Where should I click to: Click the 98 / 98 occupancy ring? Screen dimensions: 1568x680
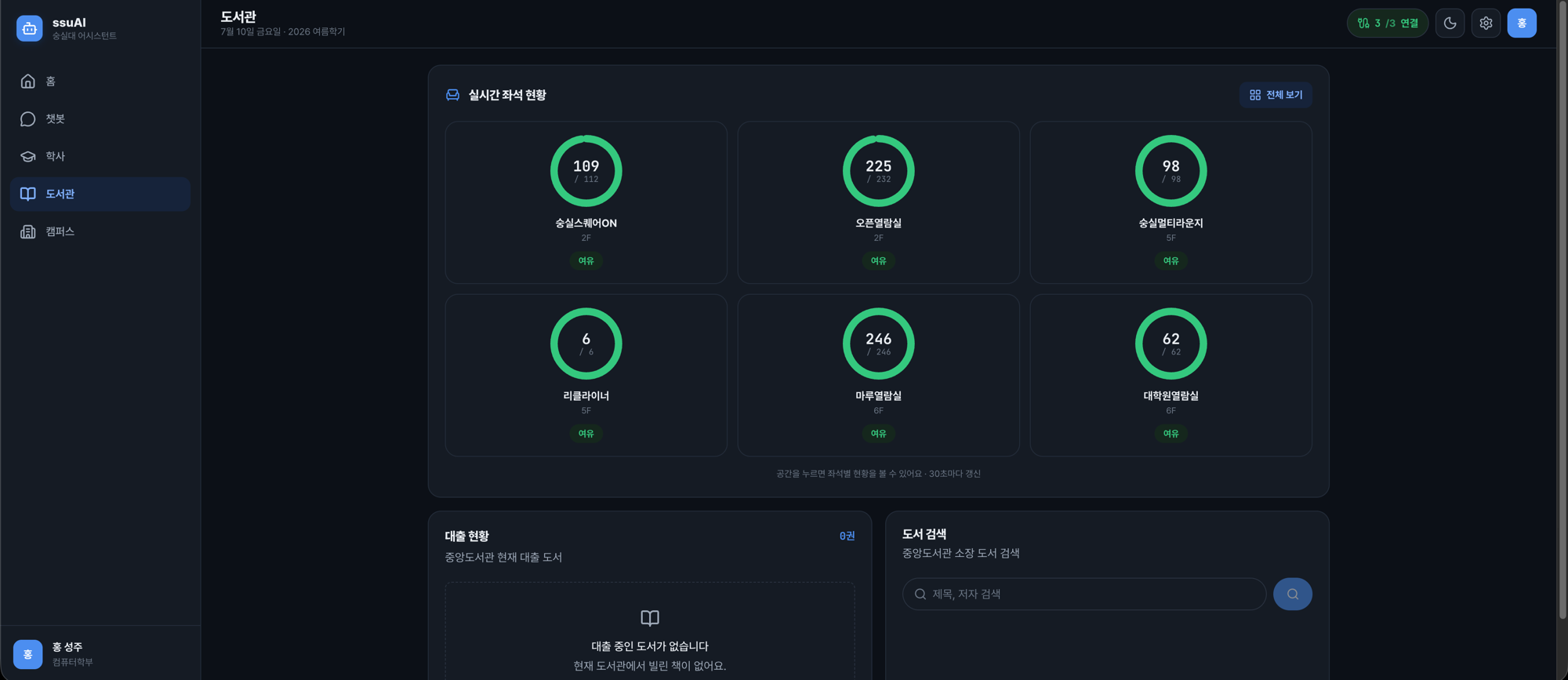(1171, 171)
